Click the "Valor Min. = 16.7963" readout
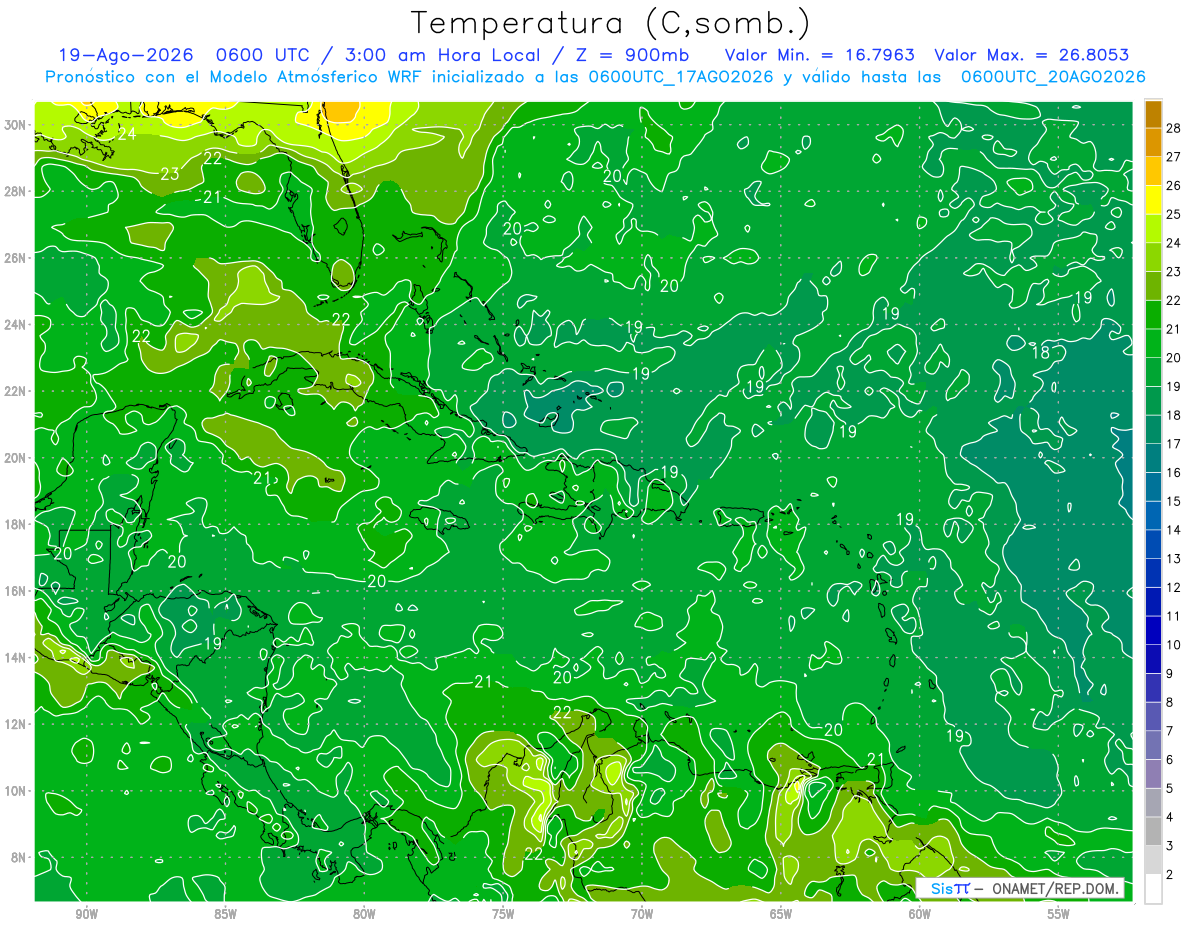1200x927 pixels. [x=819, y=55]
